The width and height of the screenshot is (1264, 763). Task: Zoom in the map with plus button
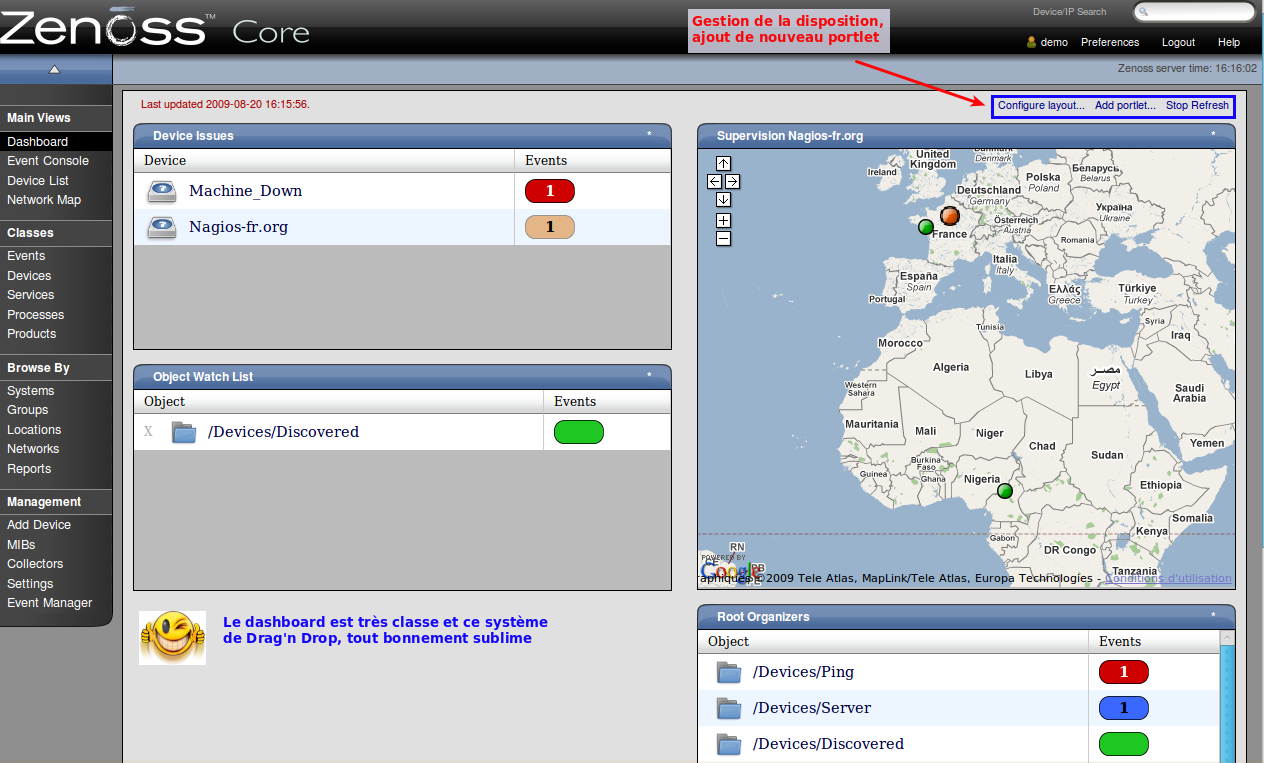724,220
